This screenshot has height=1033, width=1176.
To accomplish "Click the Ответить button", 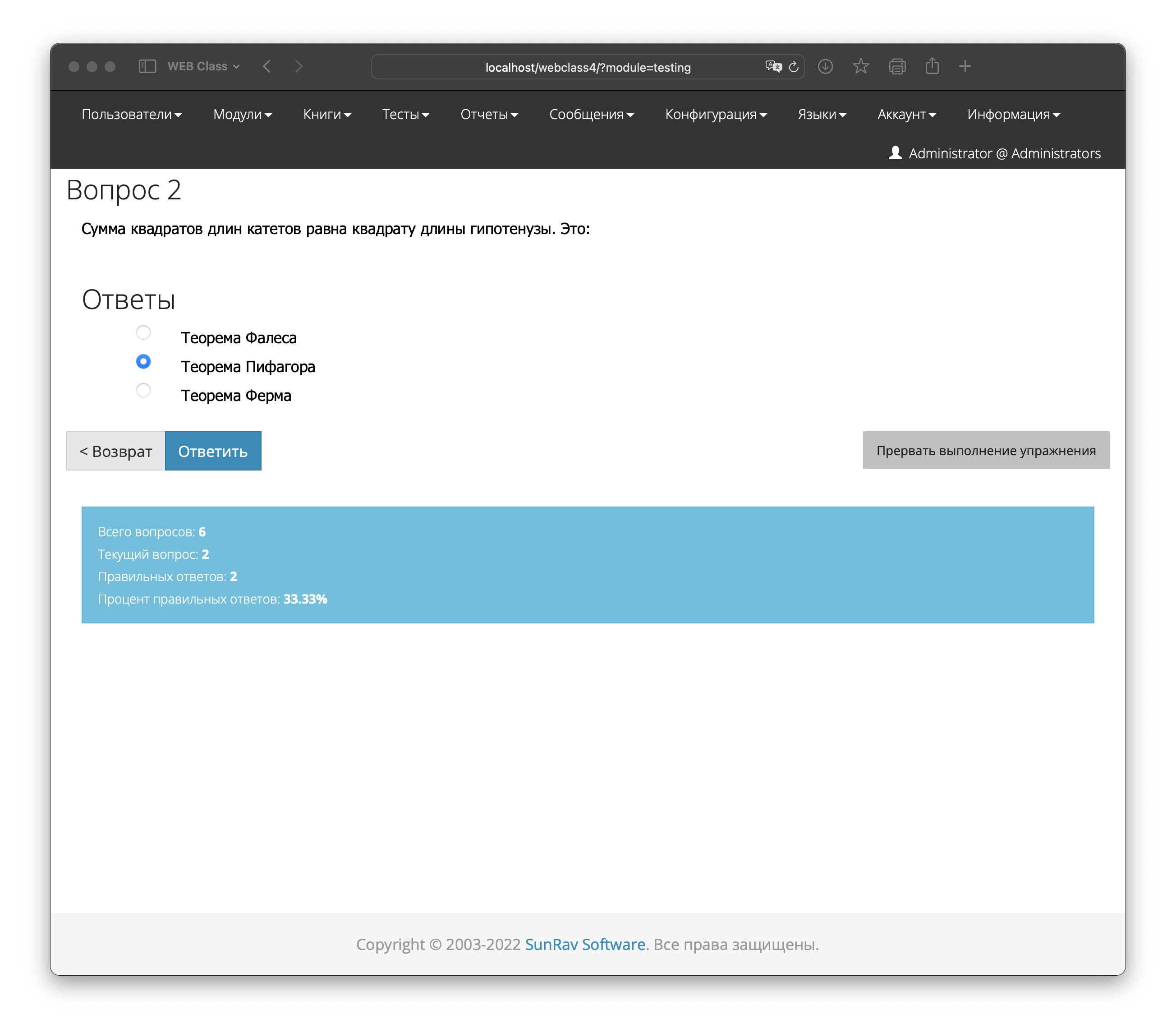I will (x=213, y=451).
